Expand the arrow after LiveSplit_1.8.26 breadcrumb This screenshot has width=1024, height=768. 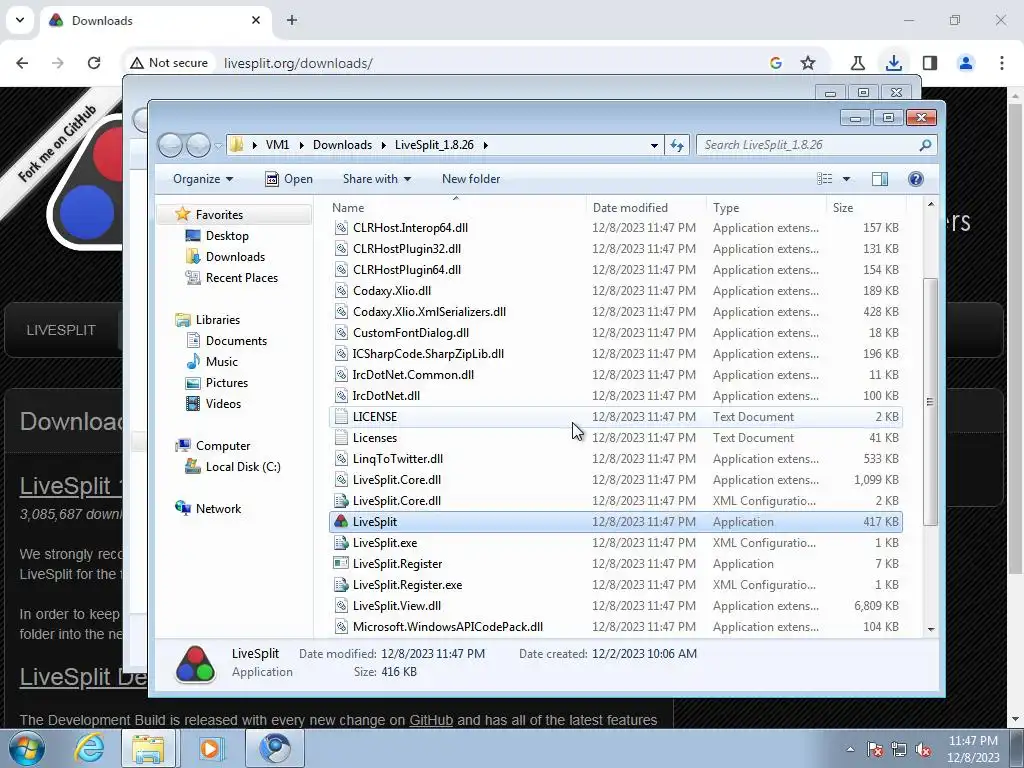tap(485, 145)
